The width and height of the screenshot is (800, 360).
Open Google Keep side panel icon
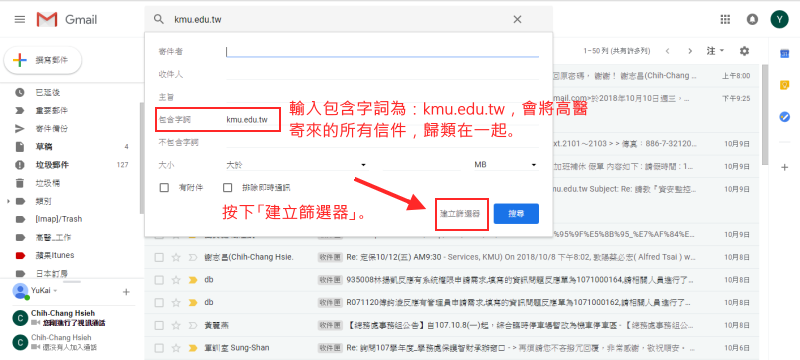tap(785, 85)
